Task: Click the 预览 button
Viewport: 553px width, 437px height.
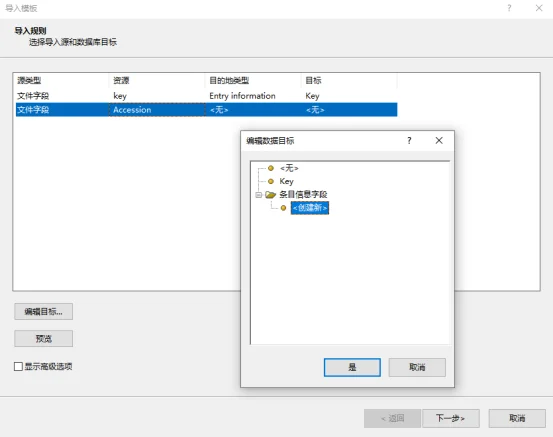Action: (44, 339)
